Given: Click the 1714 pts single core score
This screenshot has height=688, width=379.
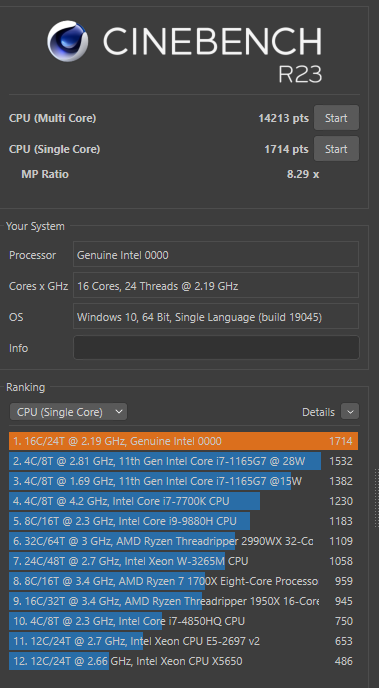Looking at the screenshot, I should 286,149.
